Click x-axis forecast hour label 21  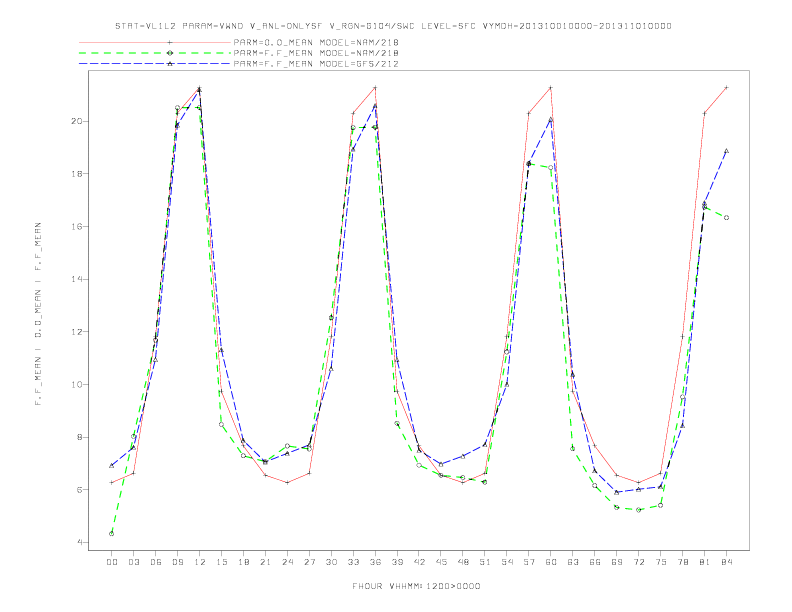tap(265, 562)
